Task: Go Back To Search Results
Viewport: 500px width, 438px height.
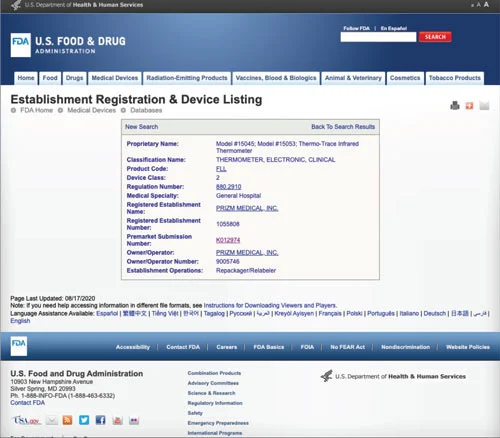Action: (343, 127)
